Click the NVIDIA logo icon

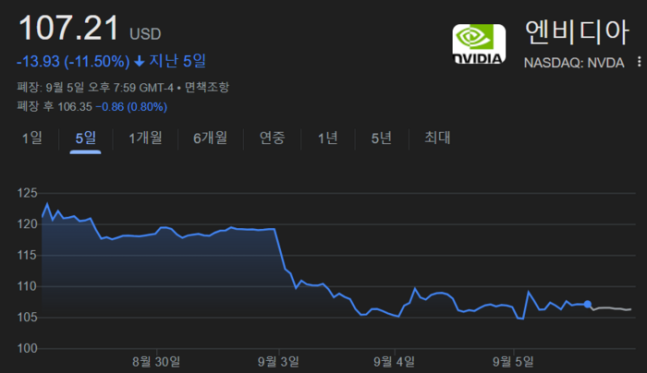click(479, 44)
